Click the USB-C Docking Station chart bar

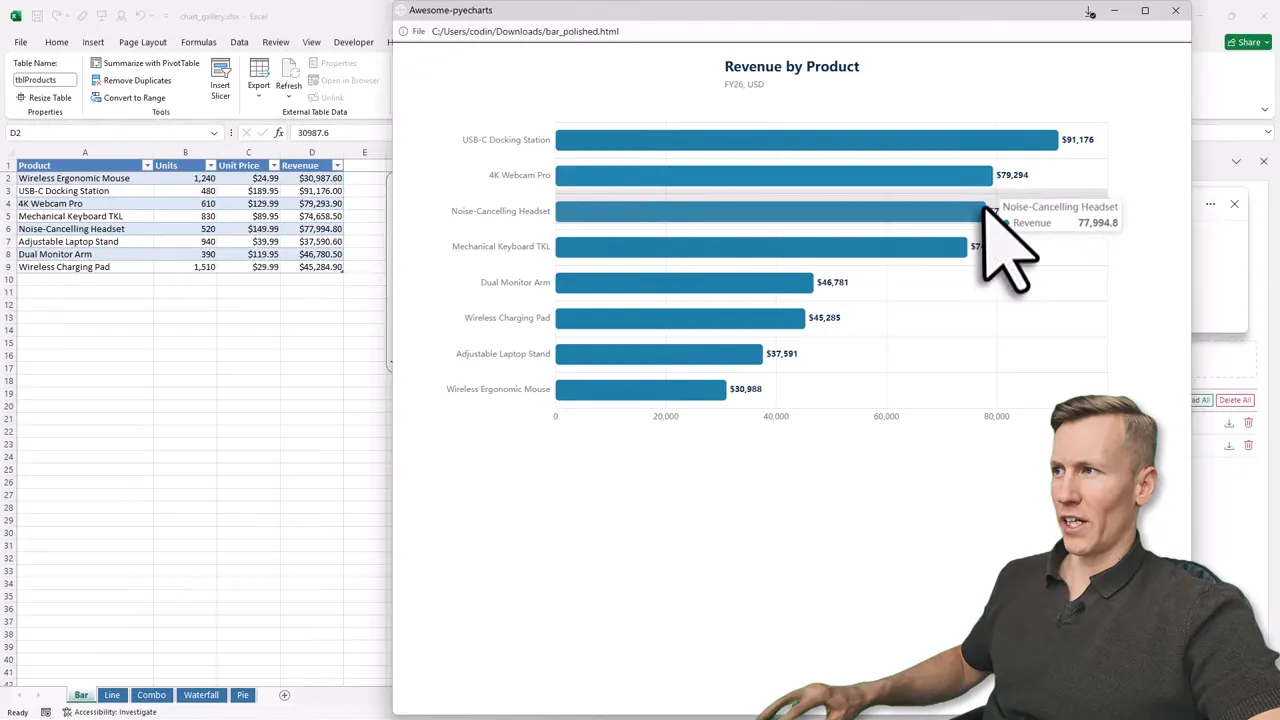coord(806,140)
